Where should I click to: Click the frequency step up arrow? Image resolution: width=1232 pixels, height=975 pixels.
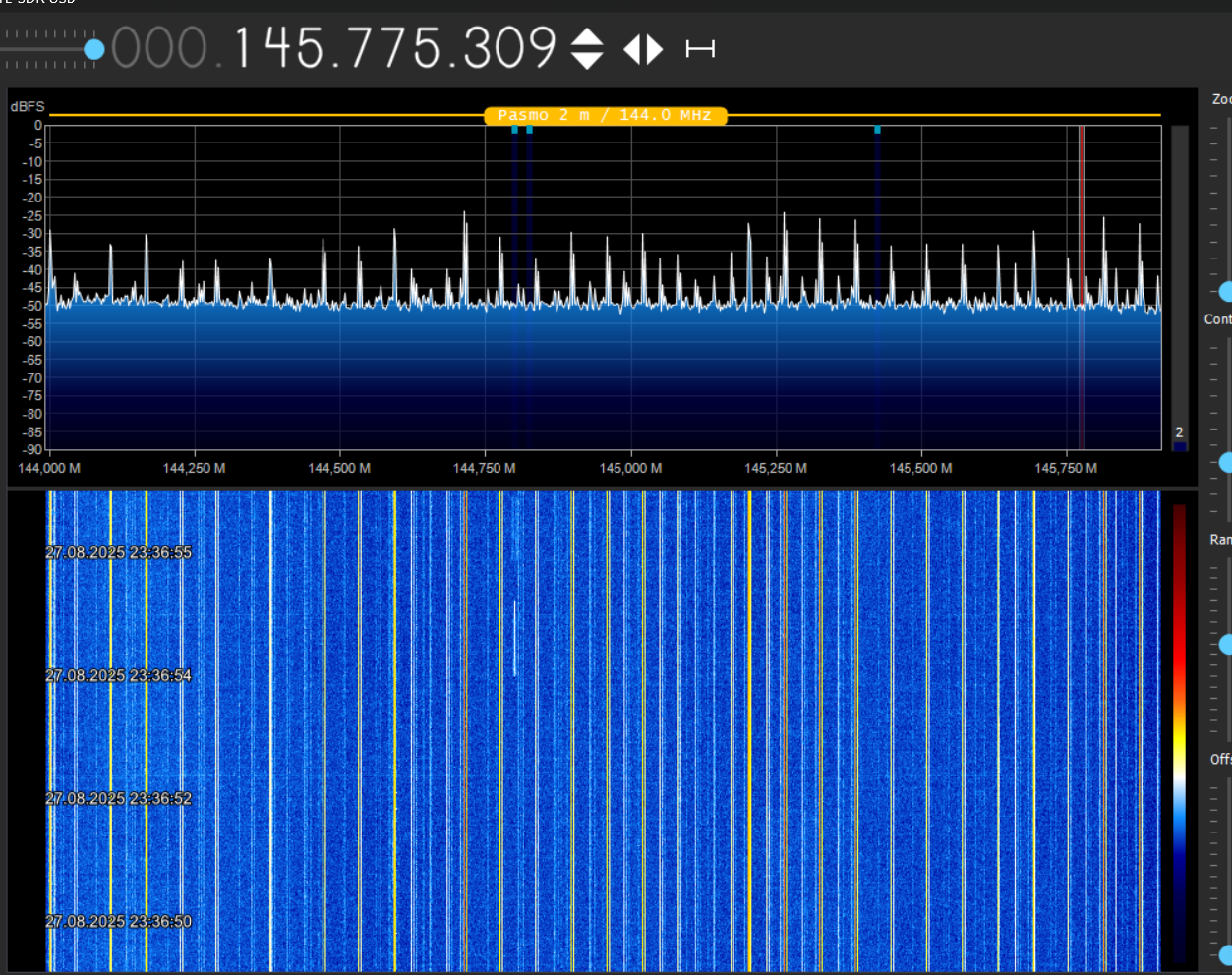(x=587, y=37)
